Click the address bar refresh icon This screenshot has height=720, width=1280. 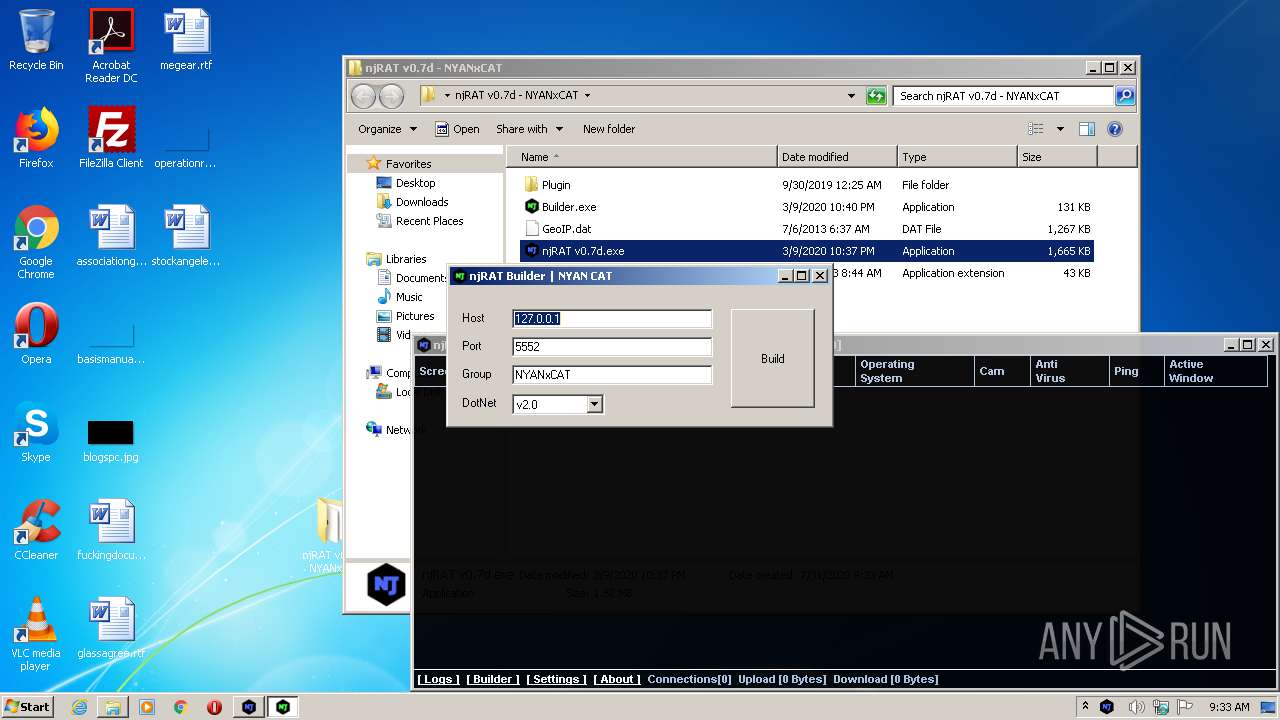876,96
